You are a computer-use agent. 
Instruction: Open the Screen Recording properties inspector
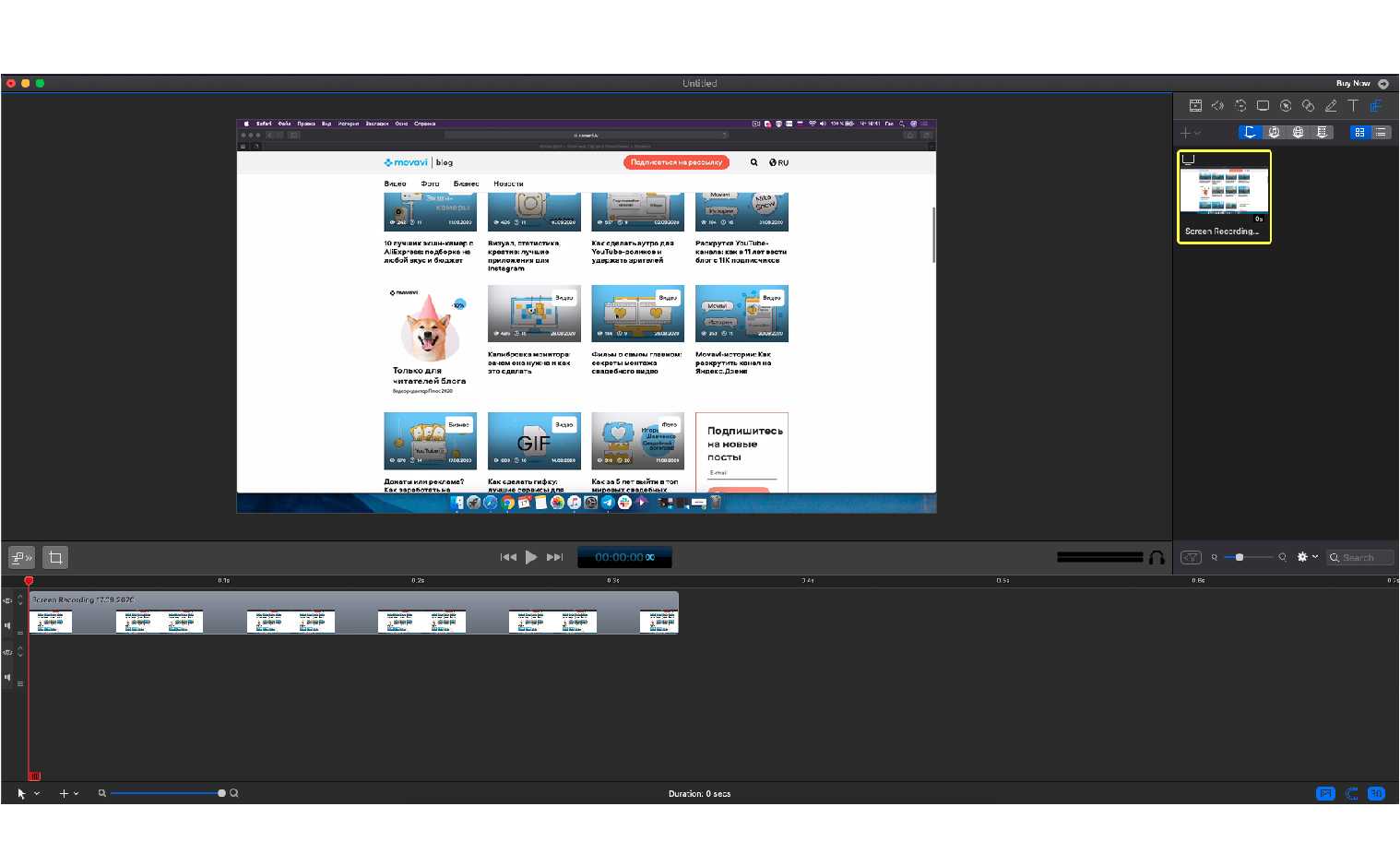pos(1263,106)
